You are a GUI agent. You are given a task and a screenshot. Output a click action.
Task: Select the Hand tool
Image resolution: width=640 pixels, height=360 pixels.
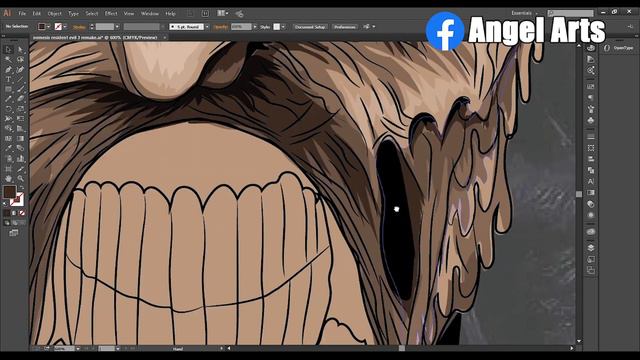(9, 178)
